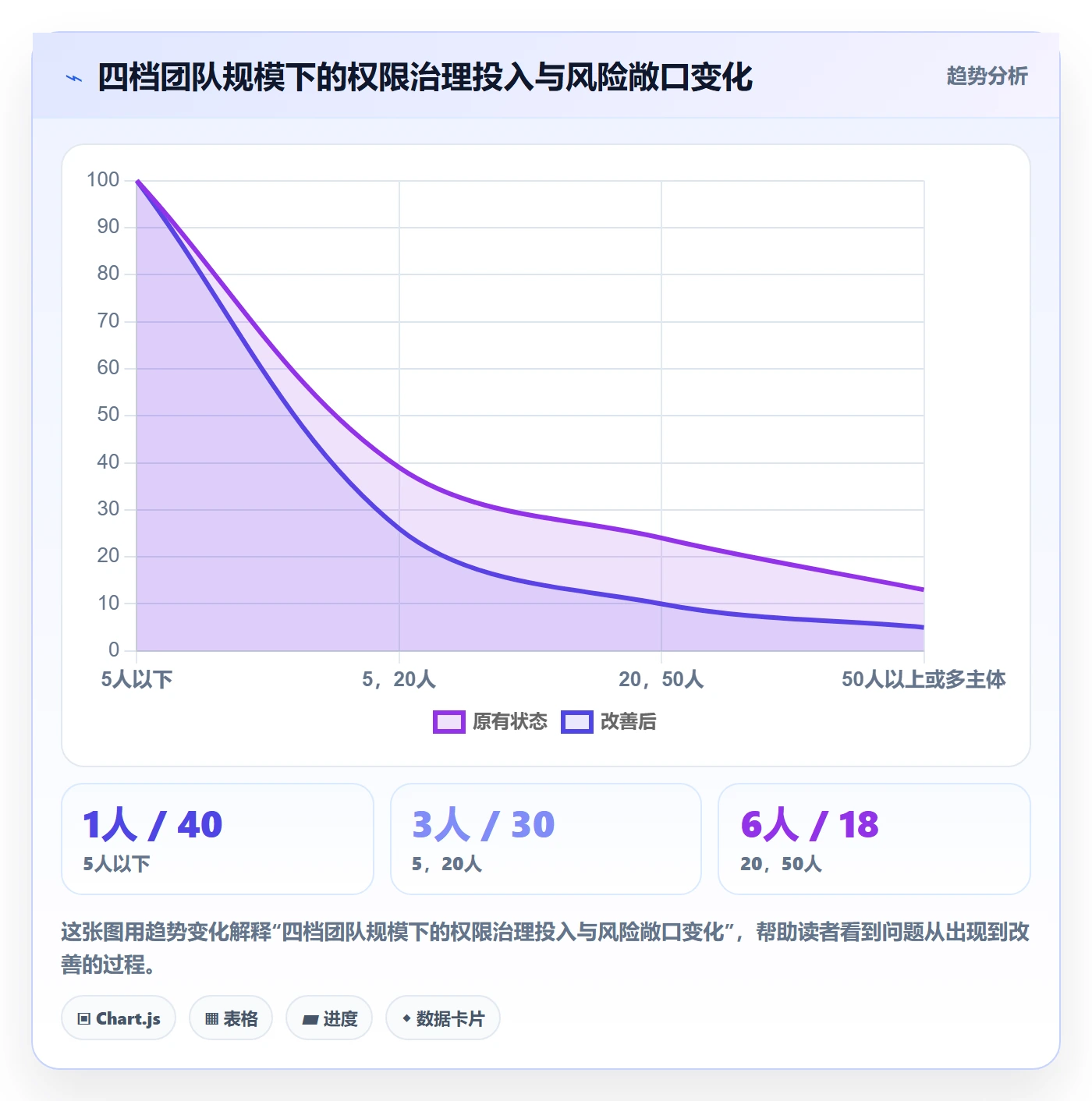Click the y-axis value 100
The width and height of the screenshot is (1092, 1101).
click(x=103, y=180)
